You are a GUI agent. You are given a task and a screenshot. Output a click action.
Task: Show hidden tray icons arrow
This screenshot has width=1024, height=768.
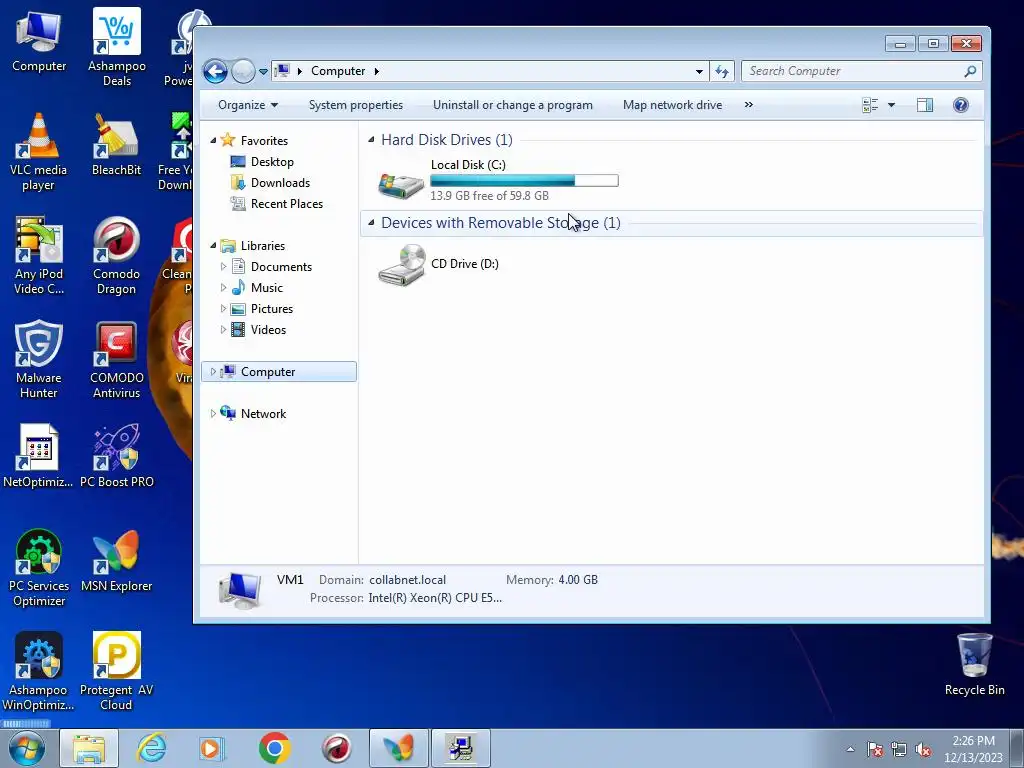click(x=850, y=749)
